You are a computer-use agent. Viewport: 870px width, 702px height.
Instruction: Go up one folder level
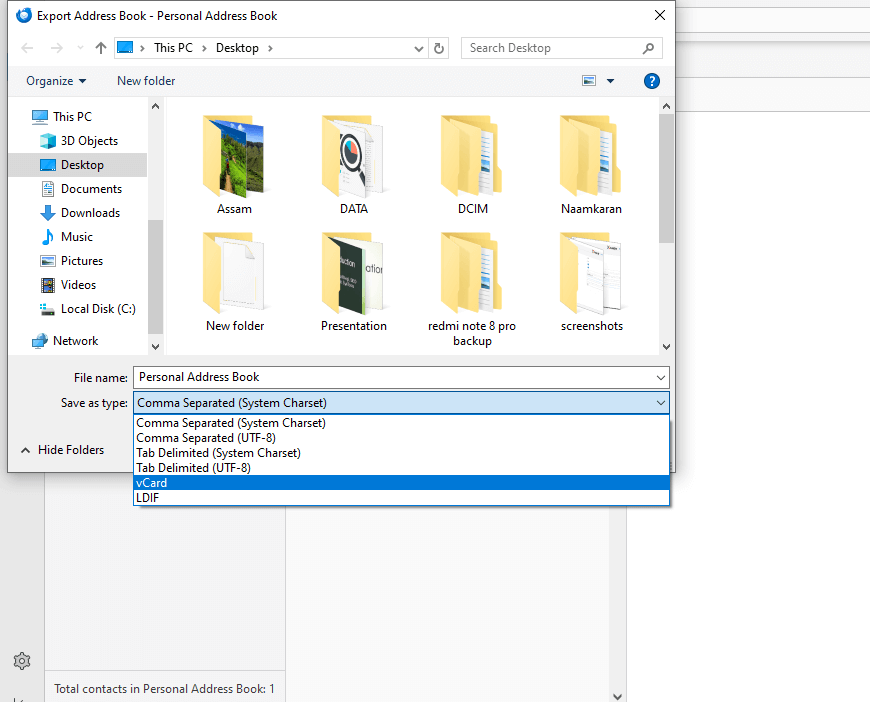[x=101, y=48]
